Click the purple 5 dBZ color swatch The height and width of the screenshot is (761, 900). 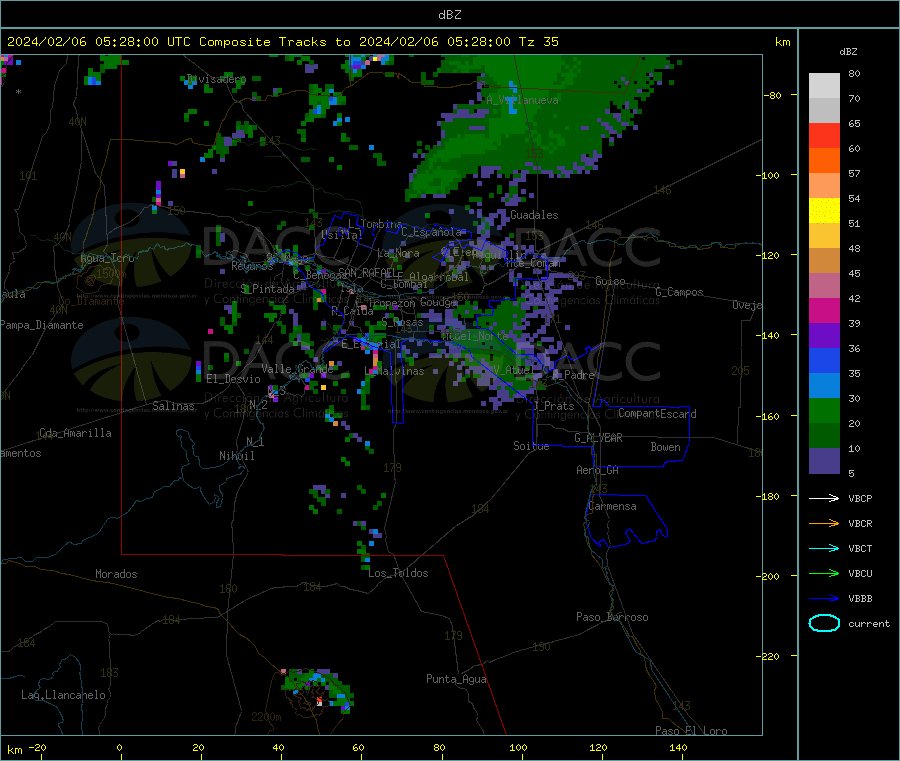[824, 461]
